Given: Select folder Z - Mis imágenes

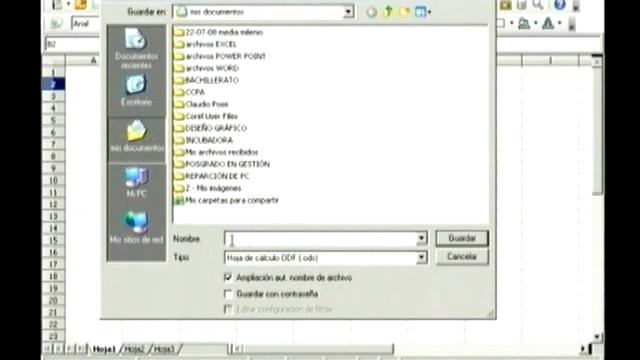Looking at the screenshot, I should 208,188.
